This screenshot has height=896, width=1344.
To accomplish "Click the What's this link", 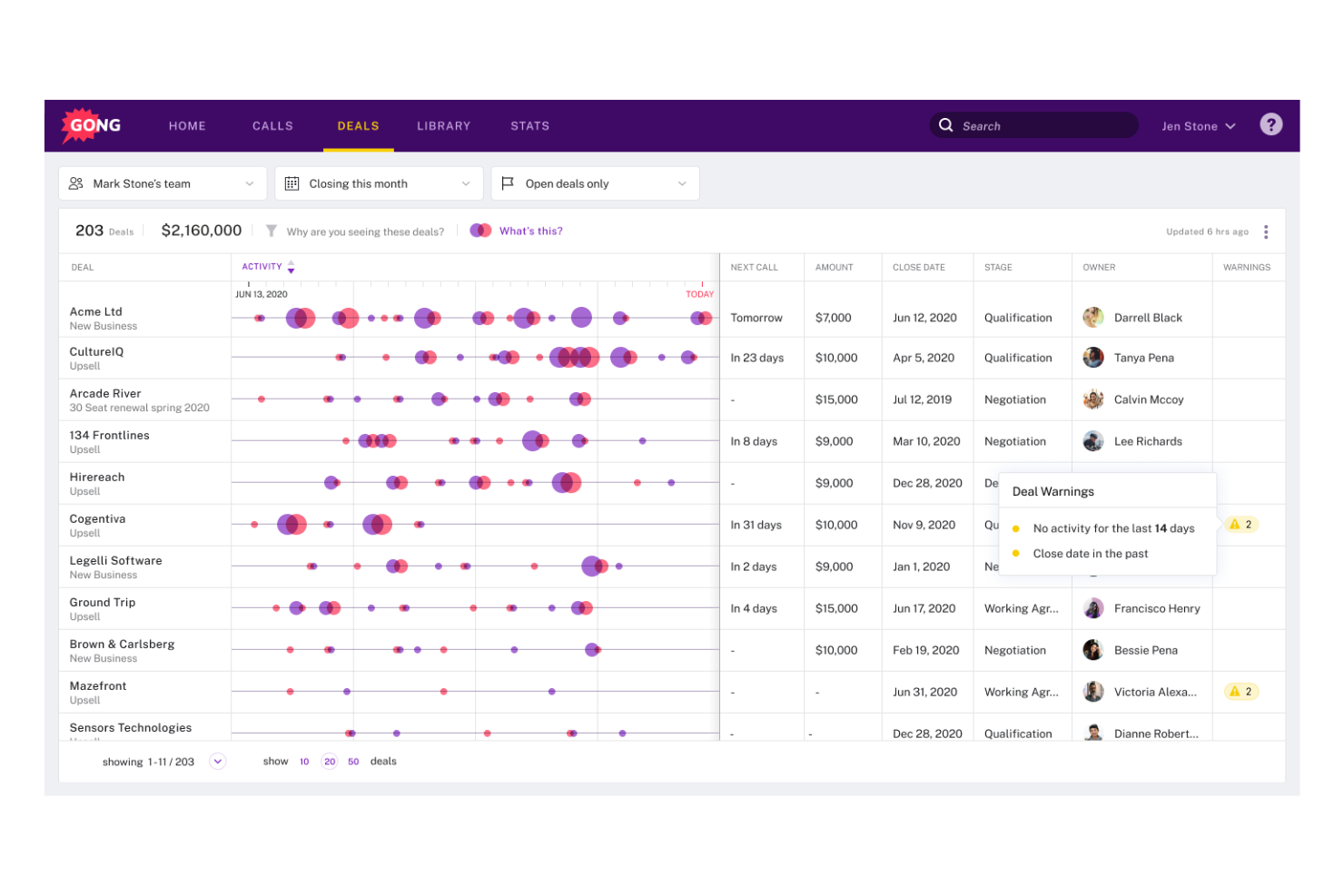I will 530,231.
